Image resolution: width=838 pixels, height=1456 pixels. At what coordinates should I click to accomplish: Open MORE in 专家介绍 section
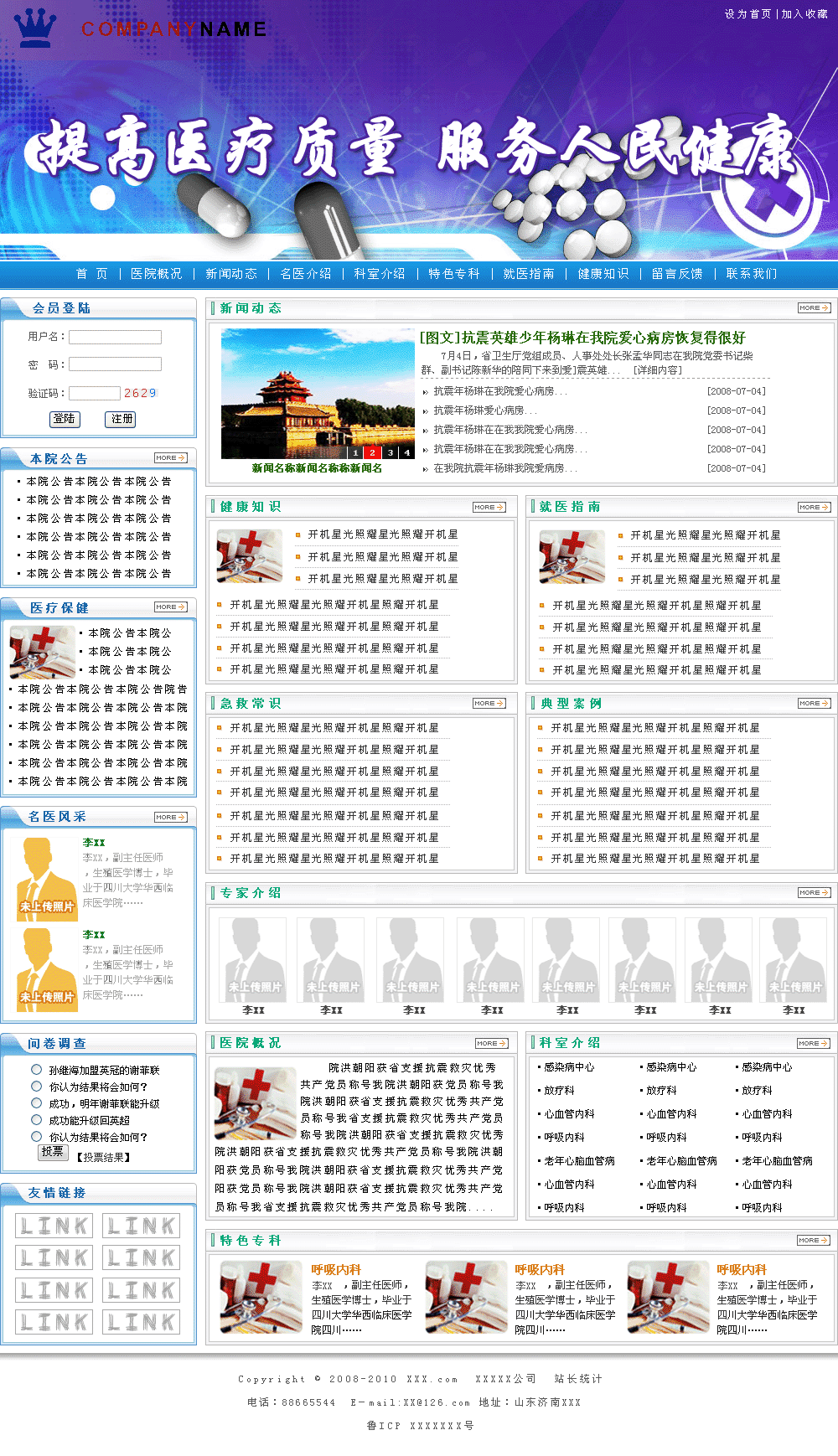pos(814,893)
